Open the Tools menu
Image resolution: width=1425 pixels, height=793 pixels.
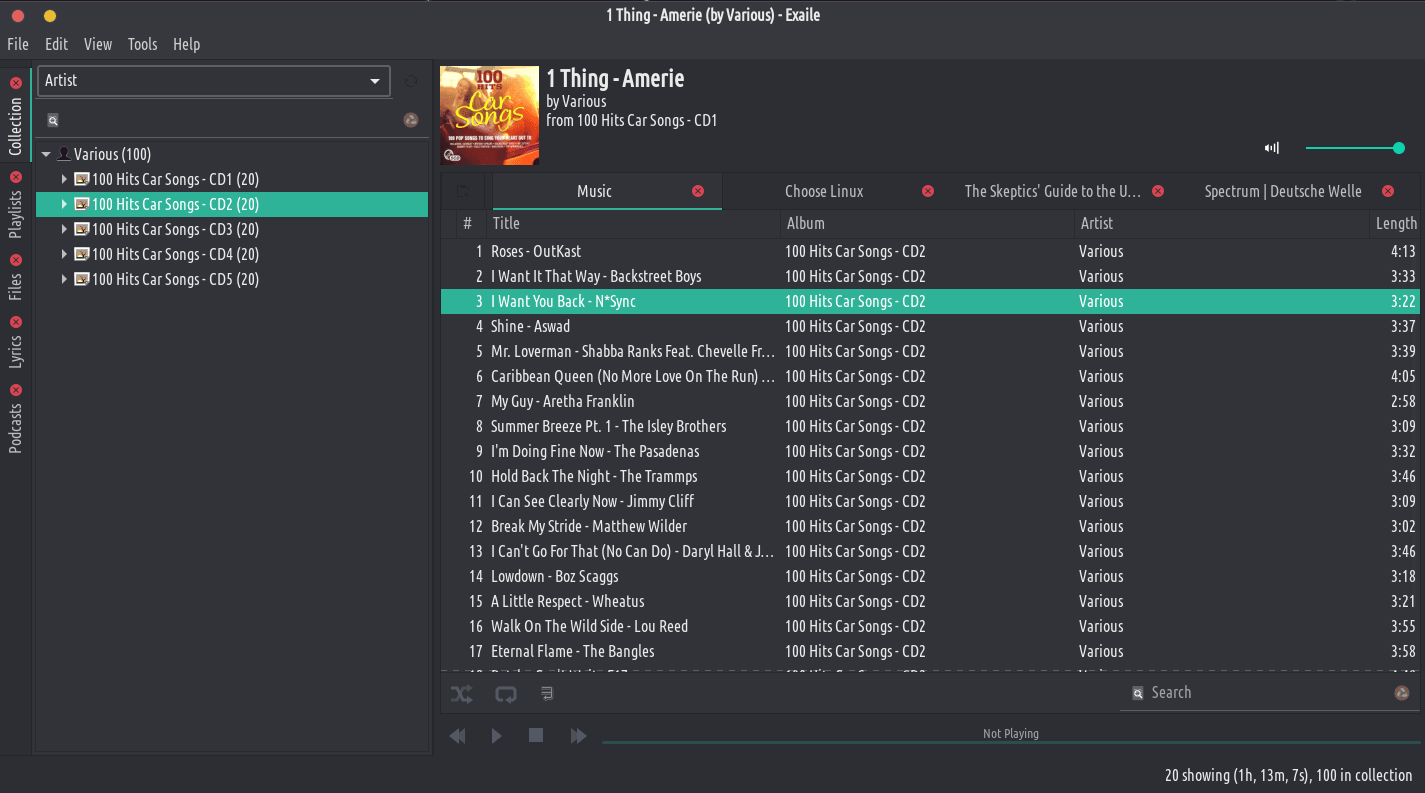(142, 44)
